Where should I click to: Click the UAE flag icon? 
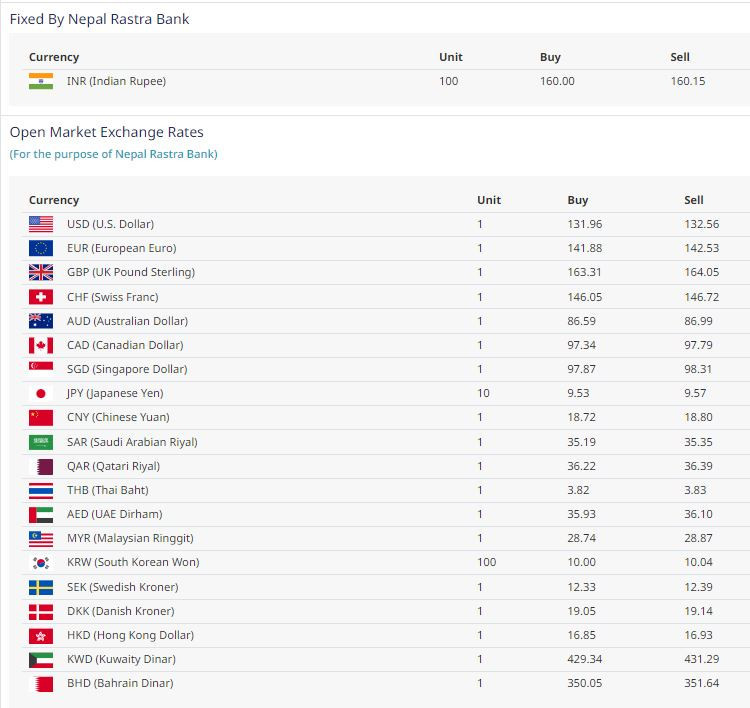click(x=41, y=514)
